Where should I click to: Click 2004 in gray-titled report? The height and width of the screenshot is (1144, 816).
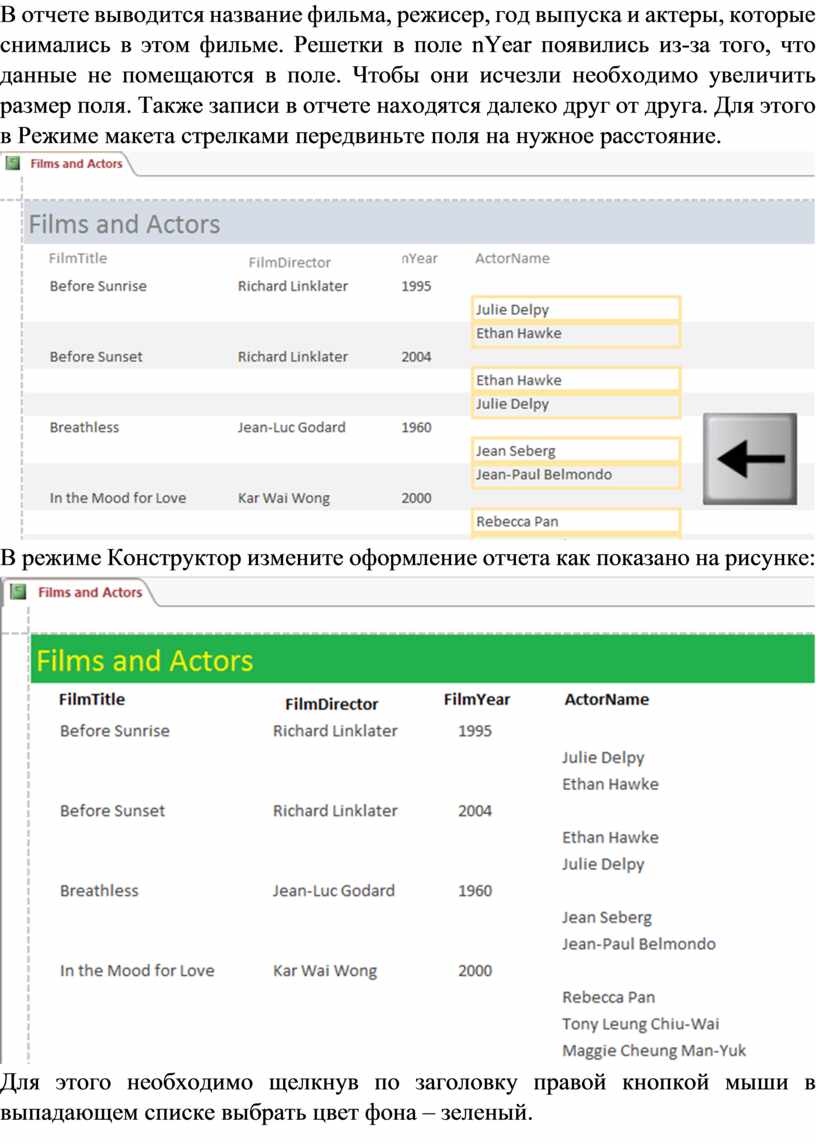[x=416, y=357]
